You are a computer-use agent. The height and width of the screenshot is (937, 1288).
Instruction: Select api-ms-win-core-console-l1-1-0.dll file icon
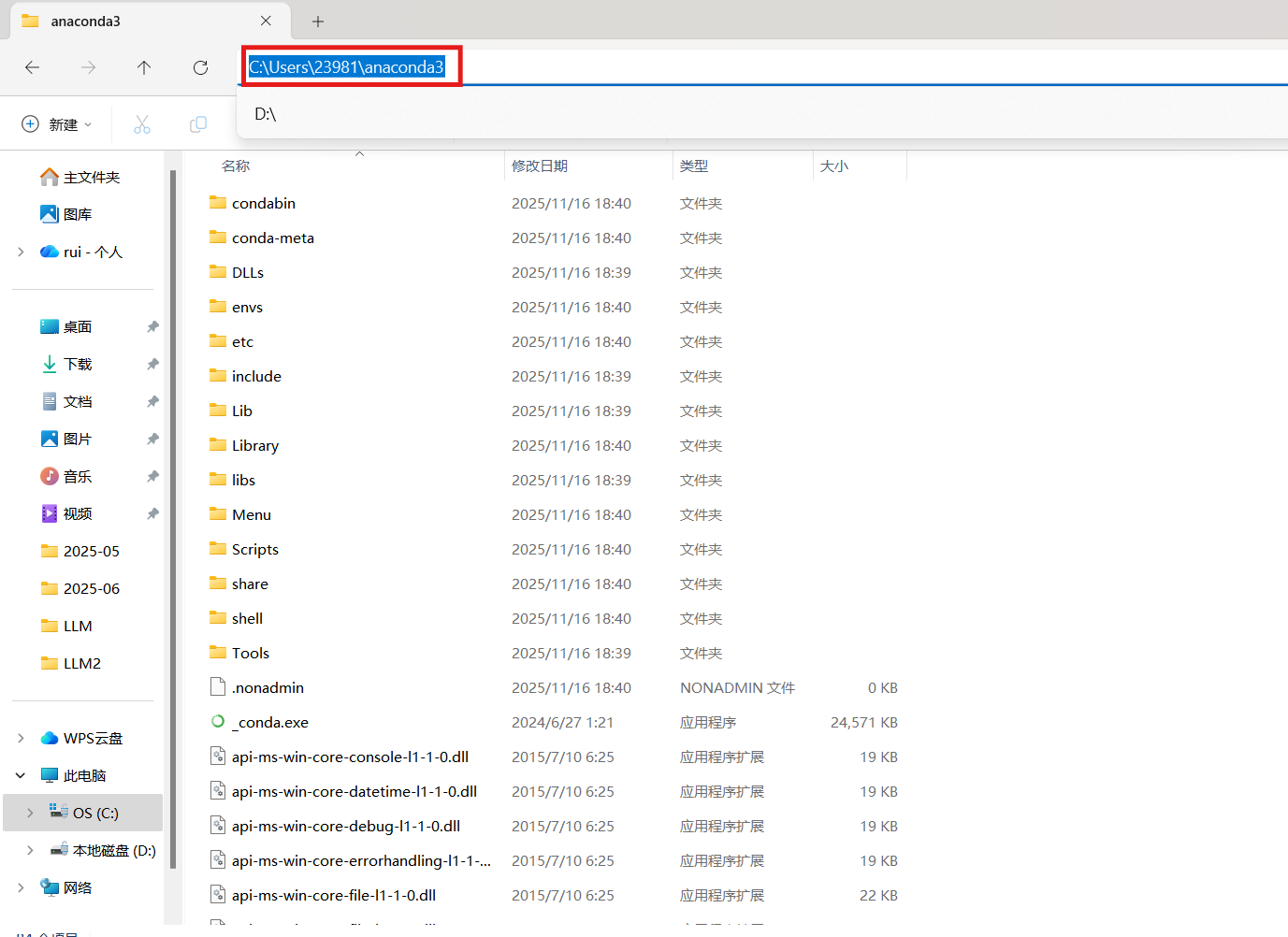tap(218, 757)
